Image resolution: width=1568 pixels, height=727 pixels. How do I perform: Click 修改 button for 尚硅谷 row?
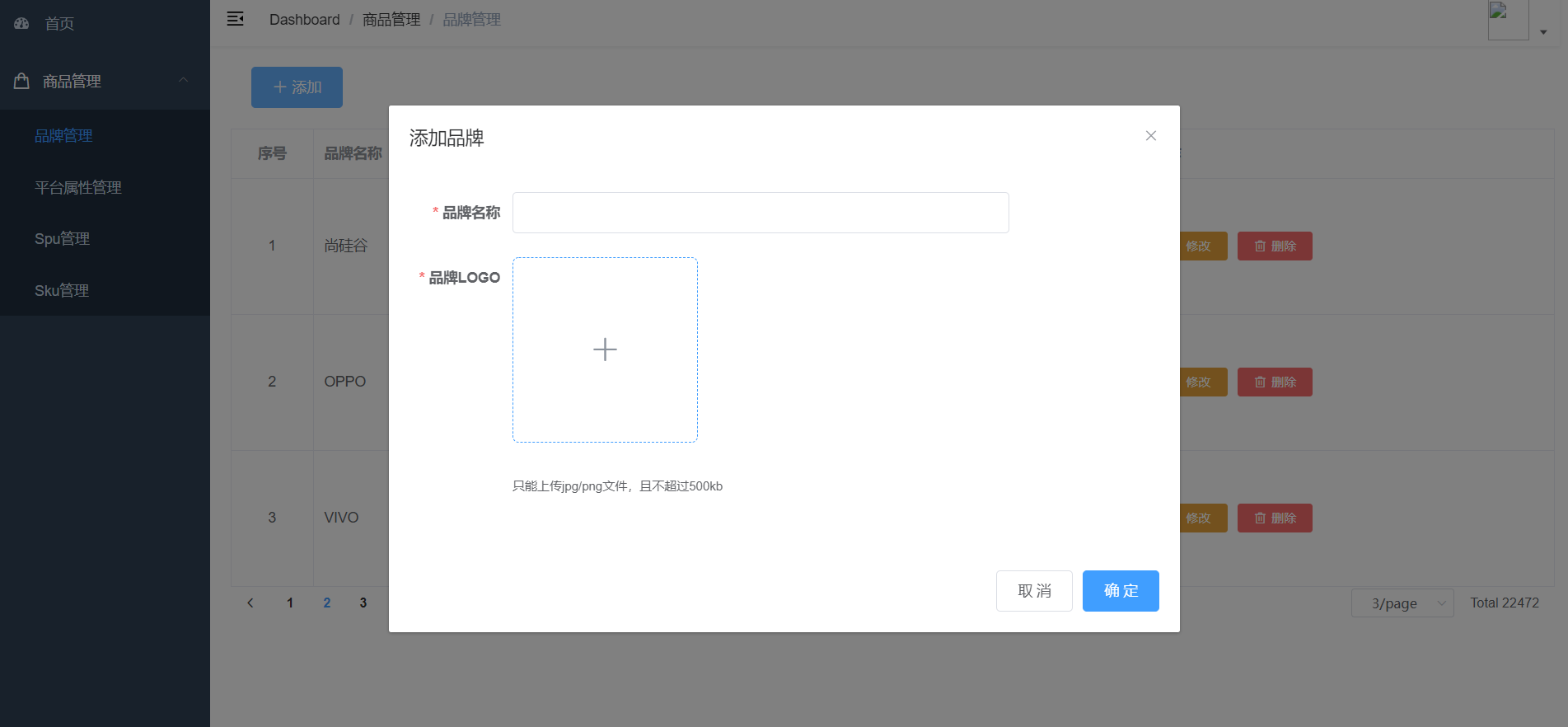pos(1203,246)
